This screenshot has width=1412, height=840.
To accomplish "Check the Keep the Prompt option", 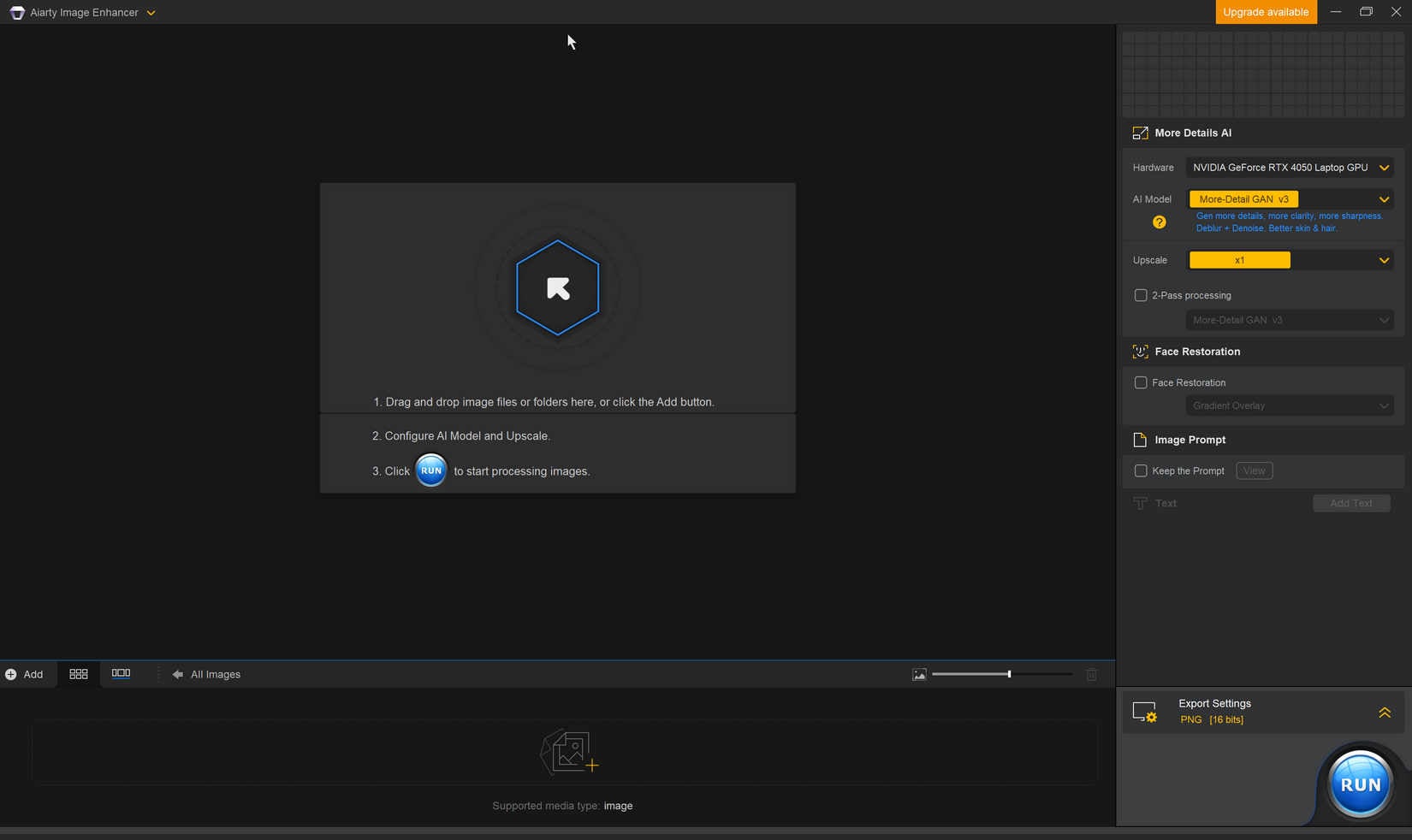I will (1141, 471).
